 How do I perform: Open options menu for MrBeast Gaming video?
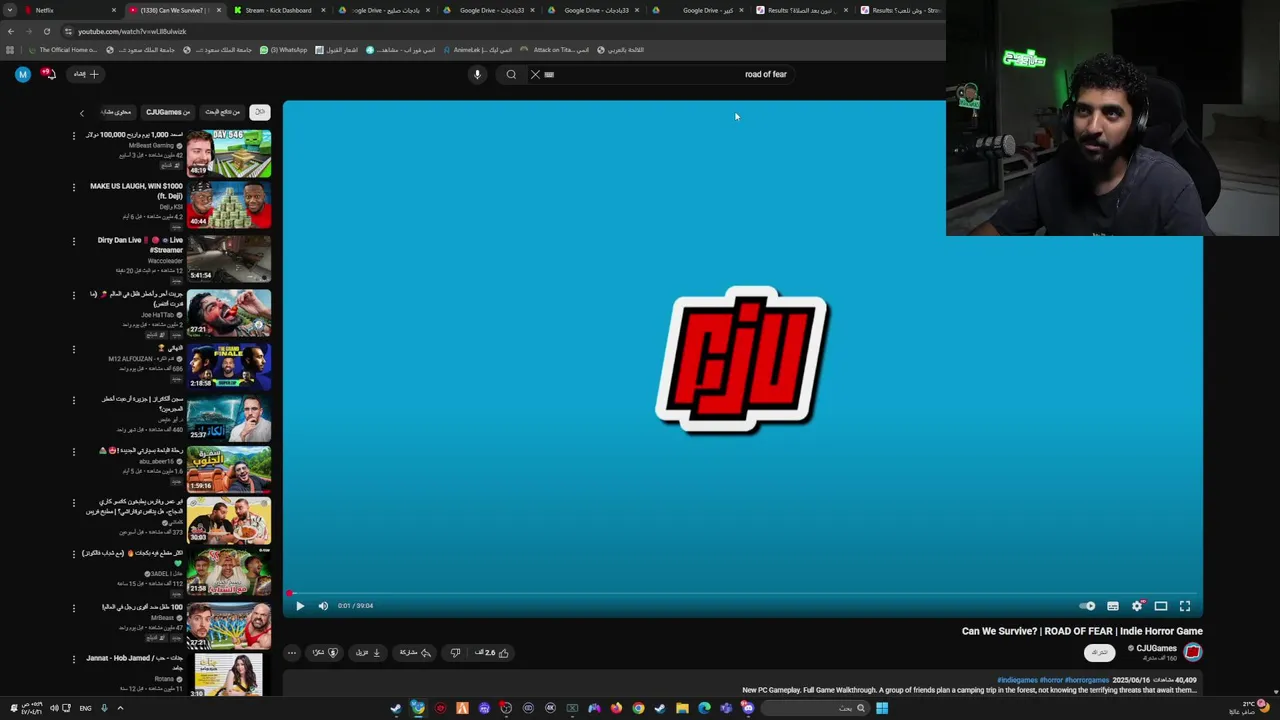tap(73, 135)
